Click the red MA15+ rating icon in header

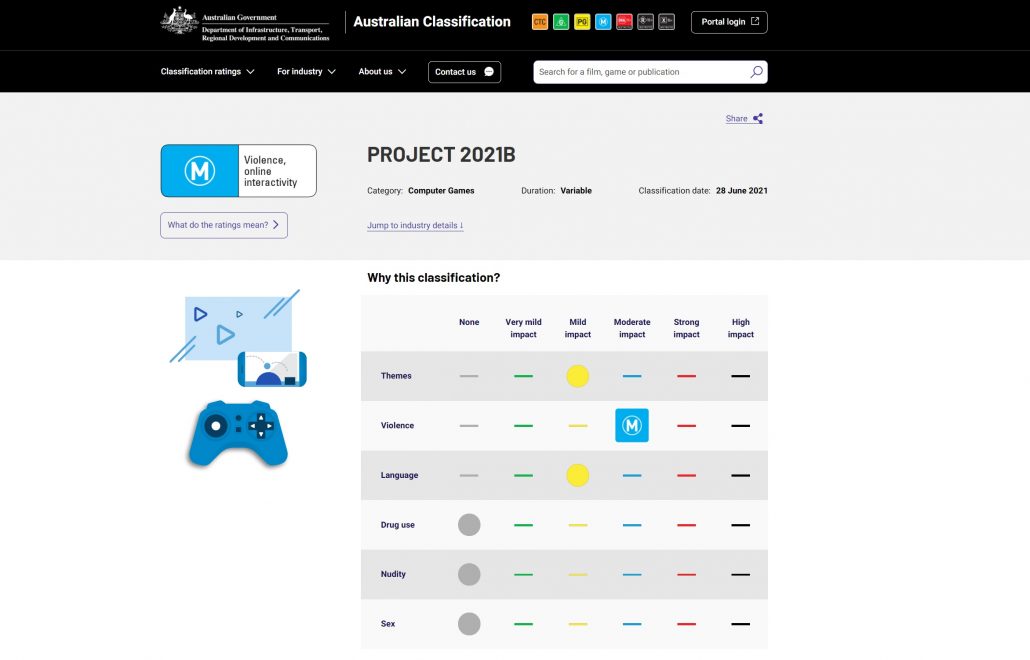[x=624, y=22]
